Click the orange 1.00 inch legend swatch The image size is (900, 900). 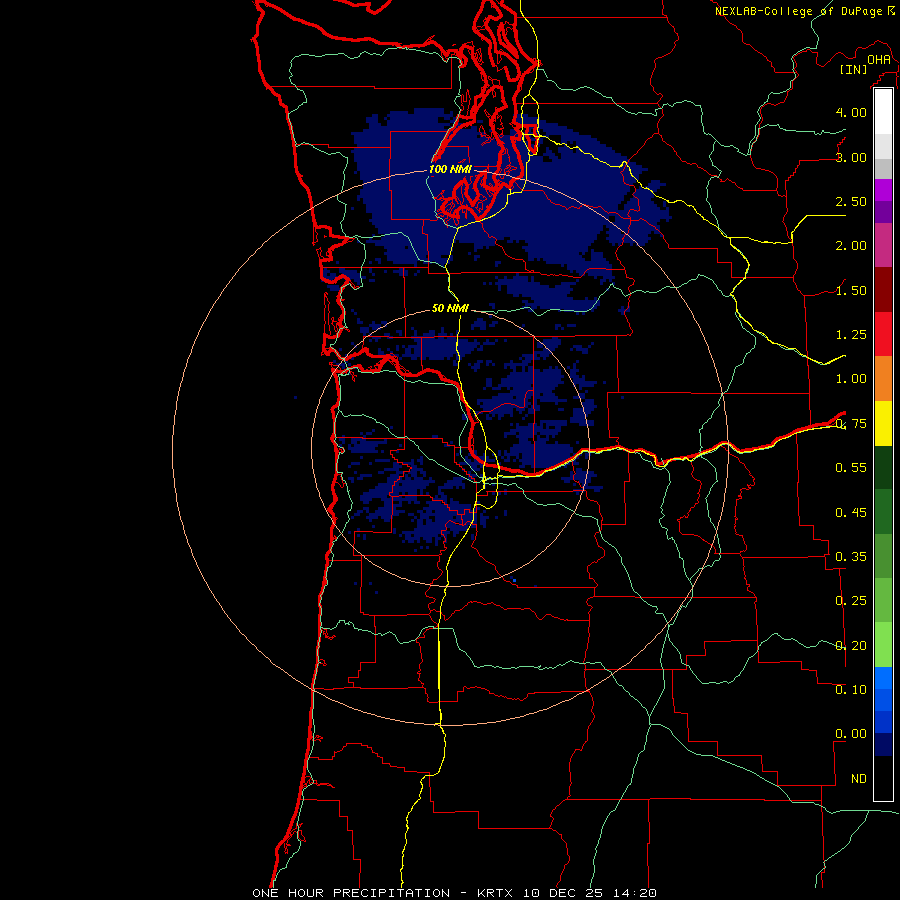pos(883,378)
